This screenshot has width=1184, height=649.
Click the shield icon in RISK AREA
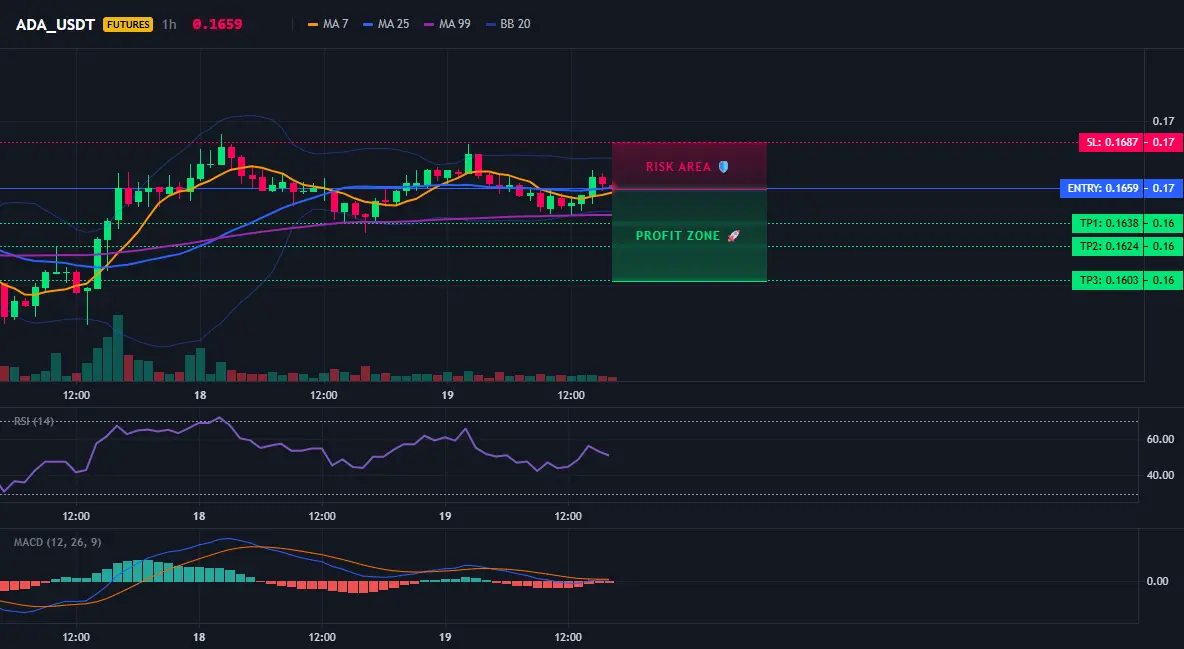coord(723,166)
